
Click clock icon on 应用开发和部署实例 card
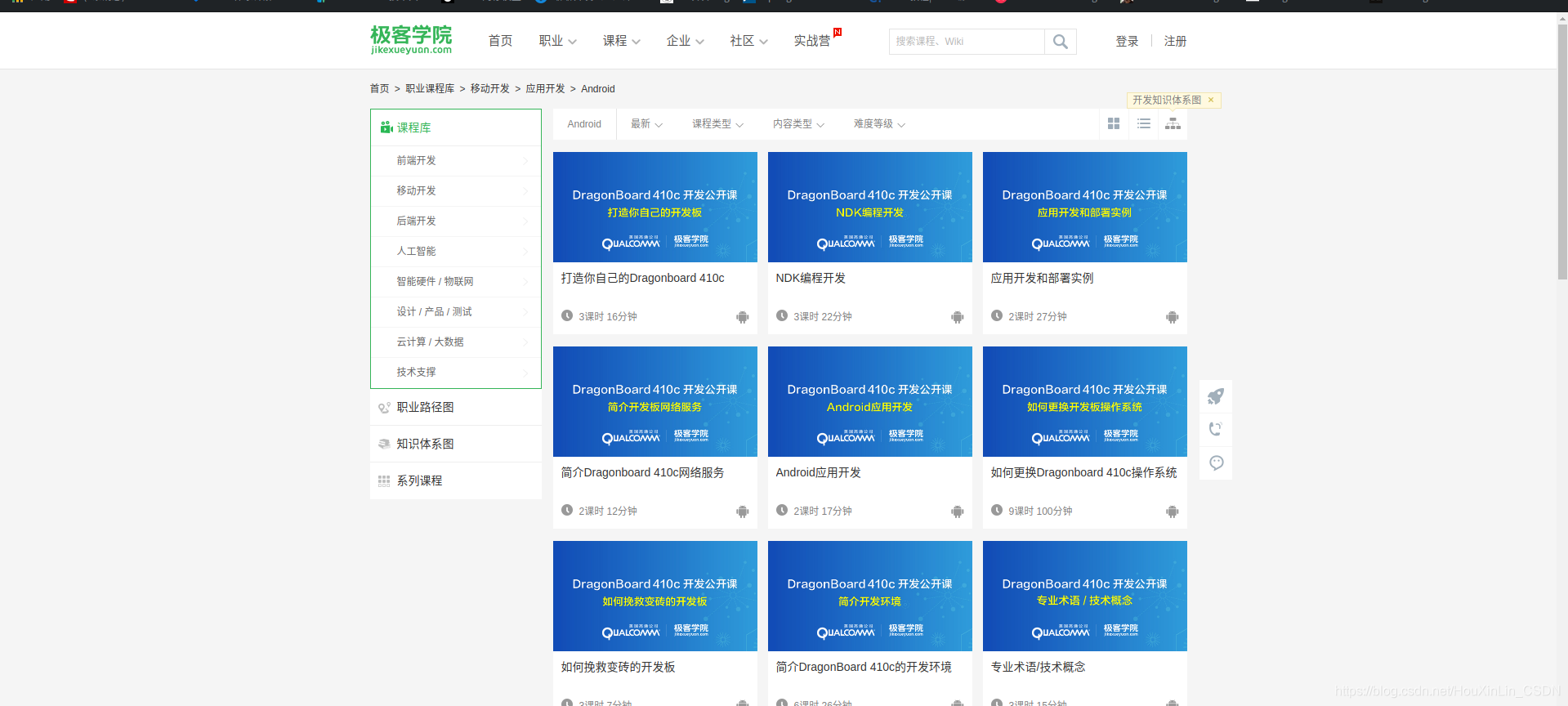(x=997, y=315)
